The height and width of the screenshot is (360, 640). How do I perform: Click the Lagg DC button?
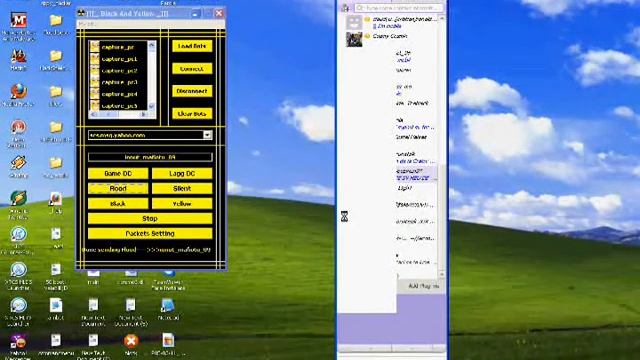pyautogui.click(x=182, y=173)
